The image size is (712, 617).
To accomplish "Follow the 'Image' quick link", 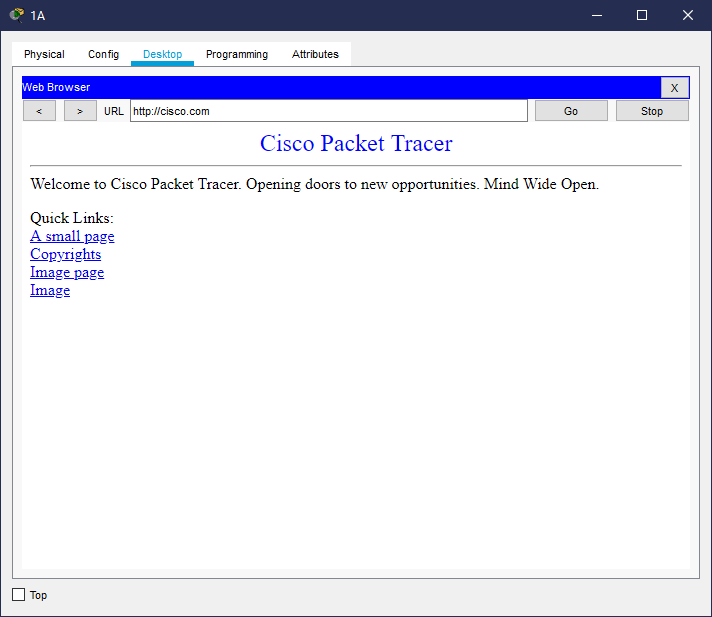I will click(50, 291).
